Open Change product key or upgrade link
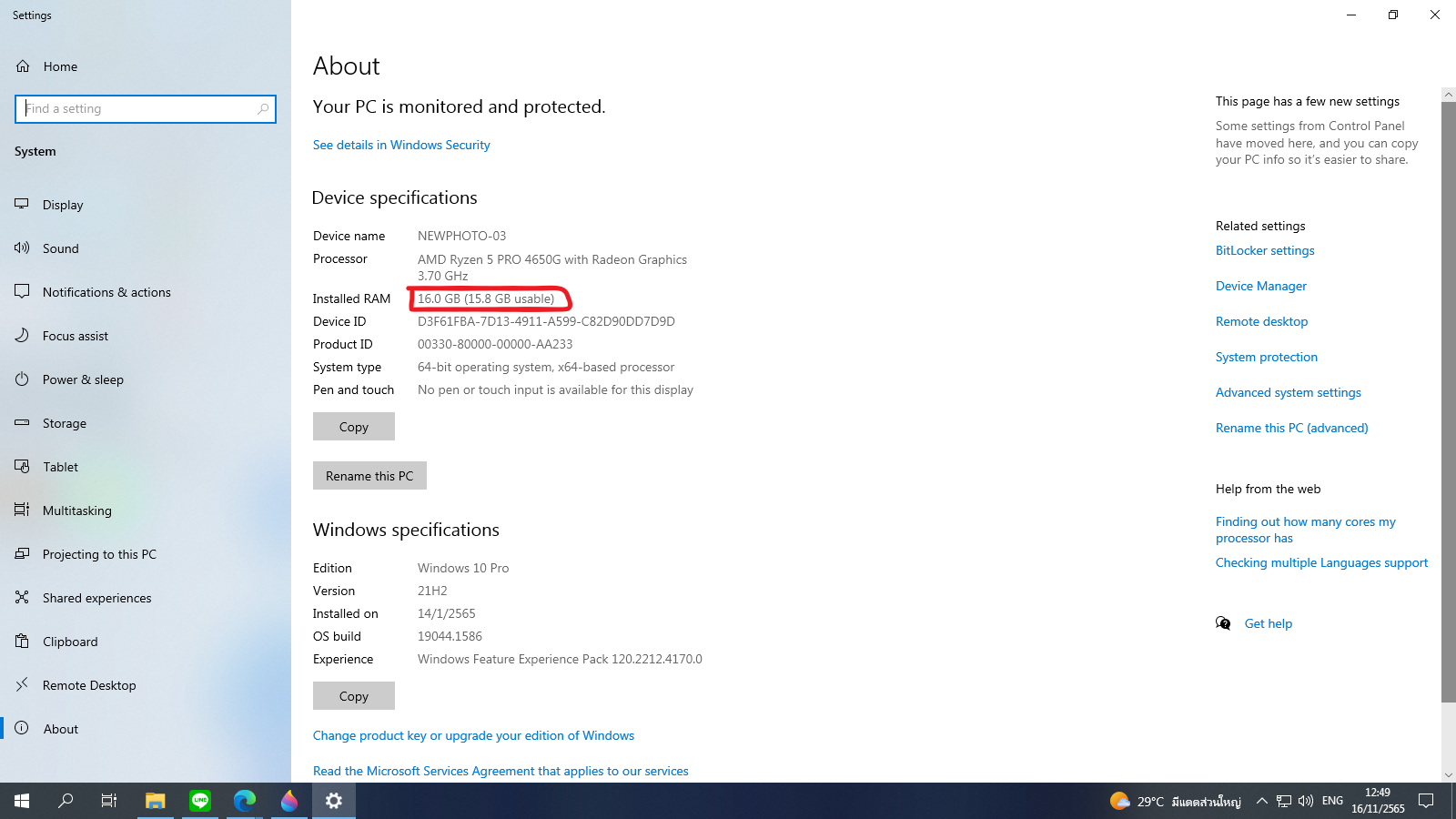 click(x=473, y=735)
